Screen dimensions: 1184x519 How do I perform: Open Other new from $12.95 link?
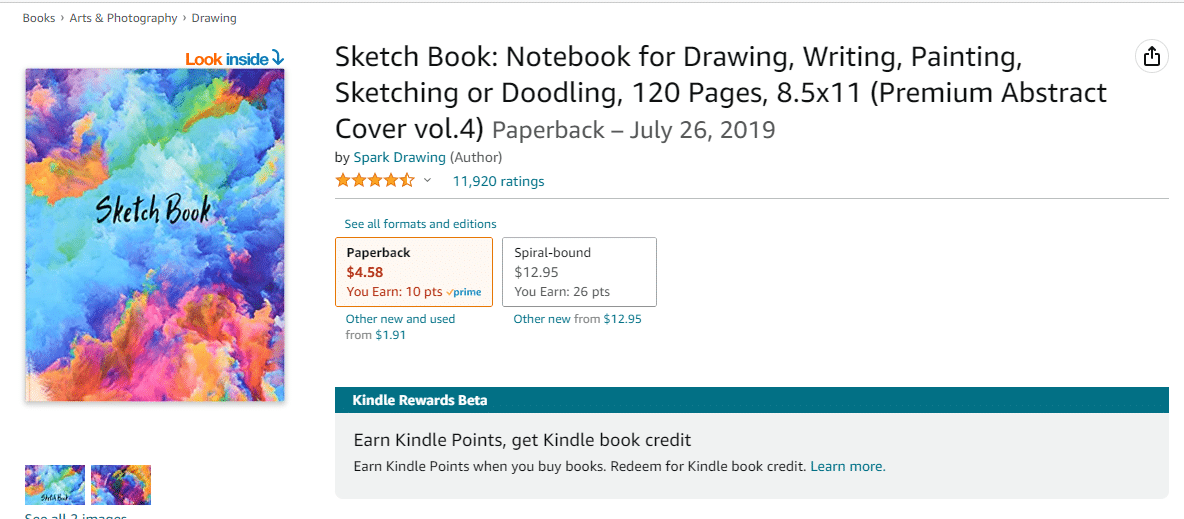pos(578,319)
